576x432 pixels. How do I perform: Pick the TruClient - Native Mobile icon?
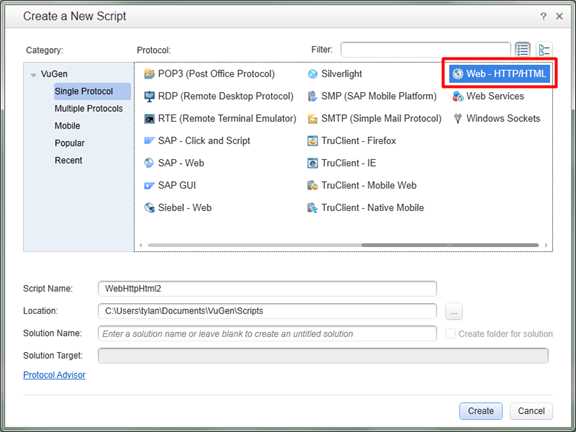click(312, 208)
